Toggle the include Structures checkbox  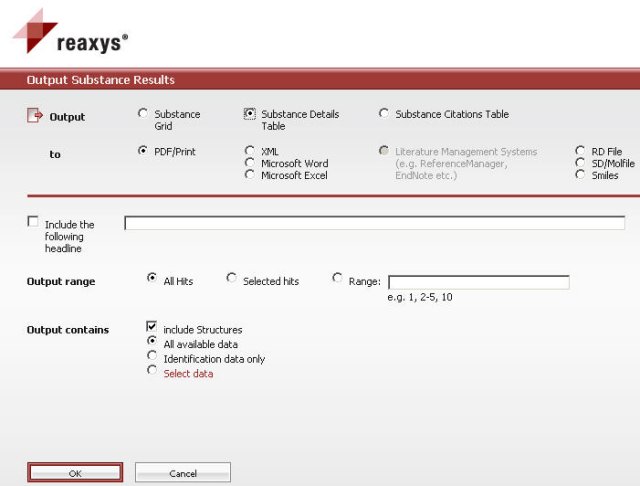[x=152, y=326]
